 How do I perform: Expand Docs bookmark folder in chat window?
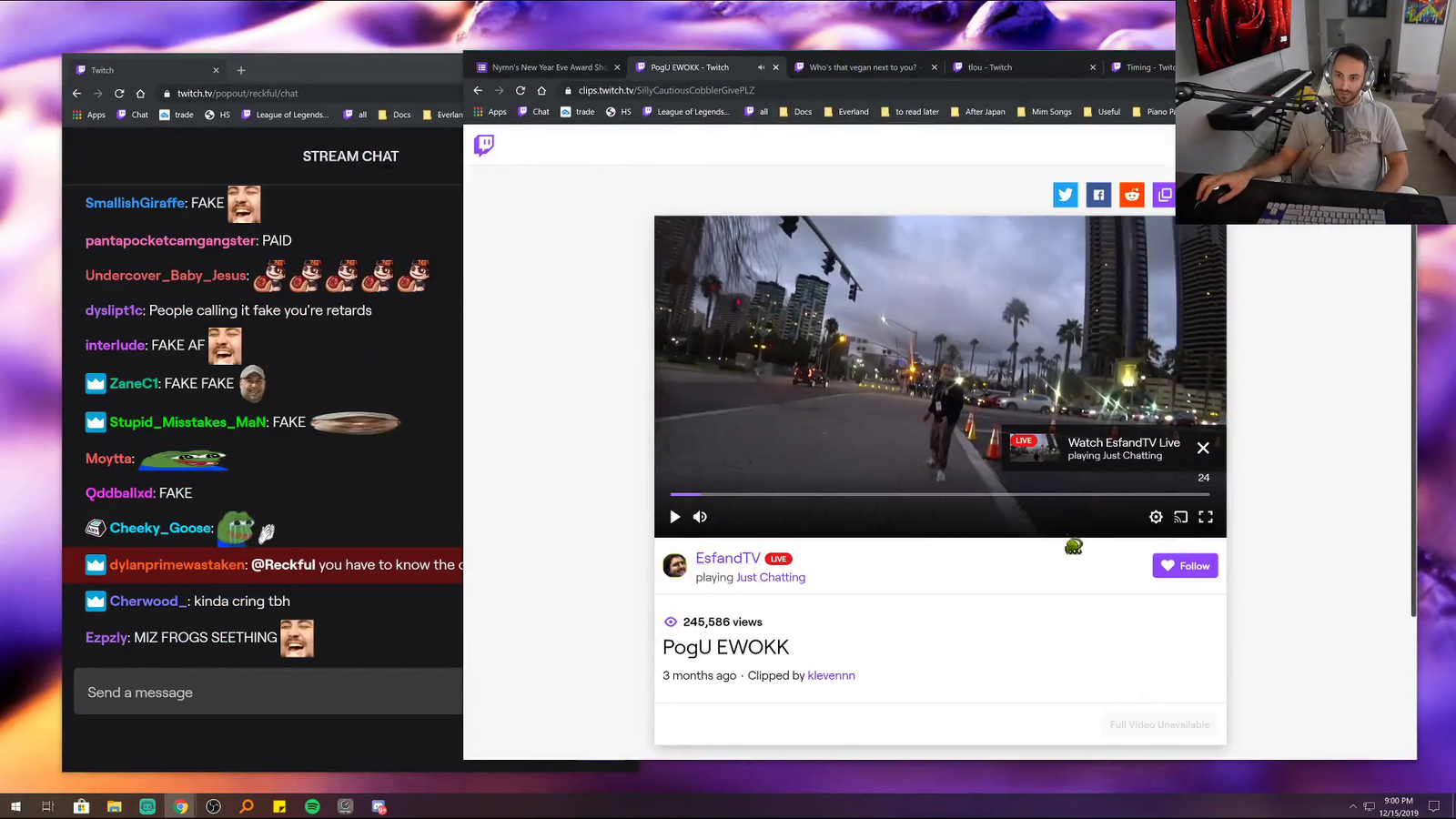[394, 115]
